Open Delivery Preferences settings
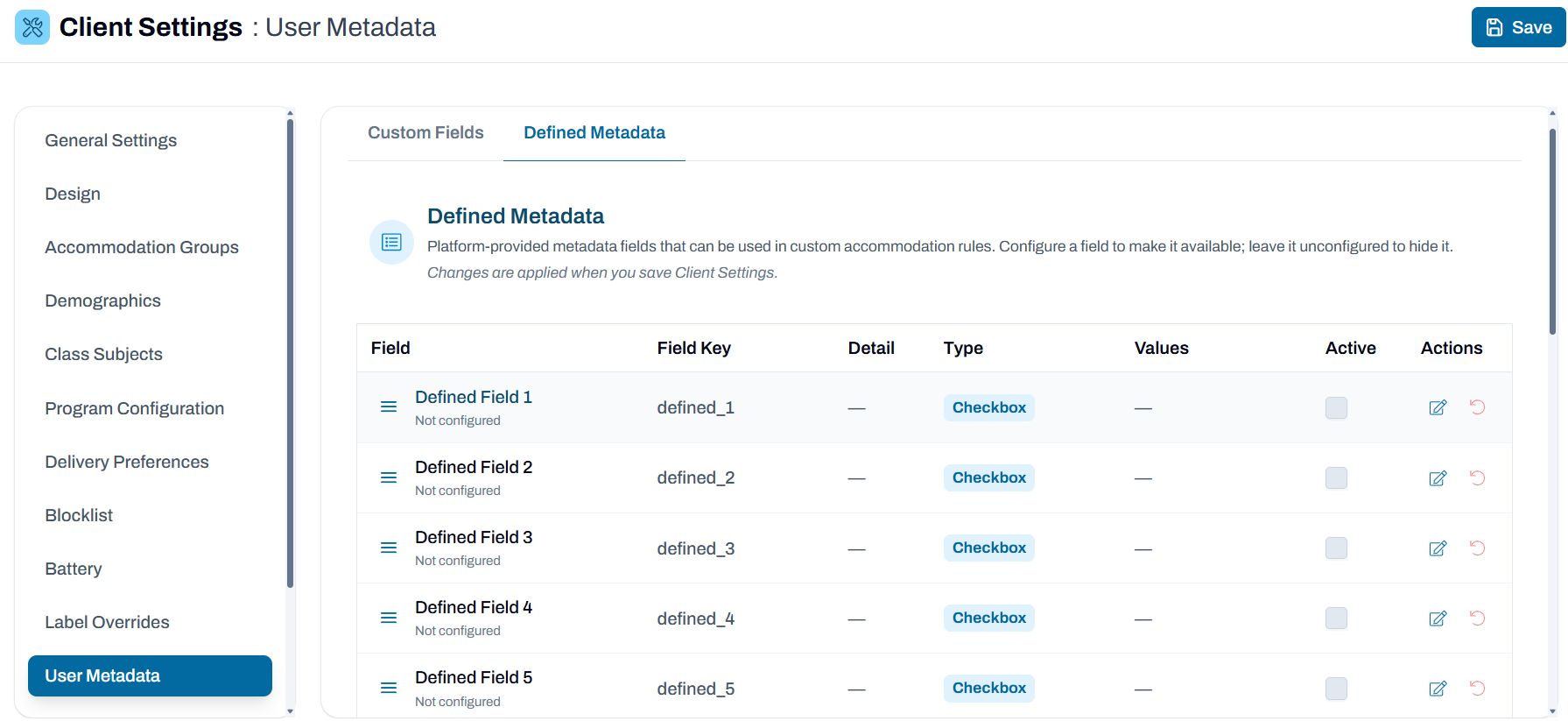This screenshot has width=1568, height=721. 127,462
